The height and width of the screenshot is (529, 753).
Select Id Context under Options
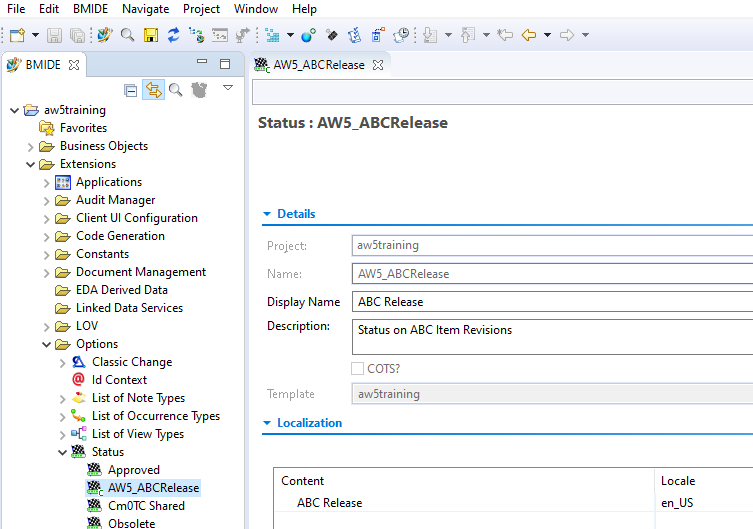coord(119,380)
